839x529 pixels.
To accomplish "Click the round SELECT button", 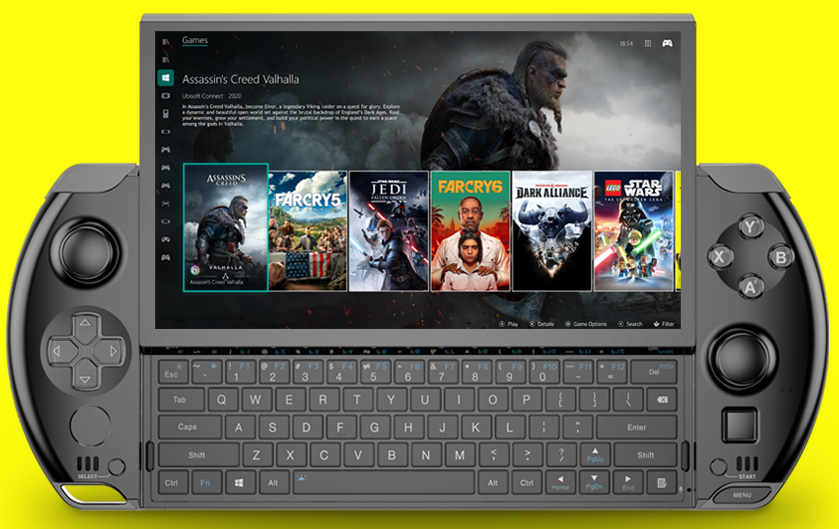I will (x=116, y=466).
